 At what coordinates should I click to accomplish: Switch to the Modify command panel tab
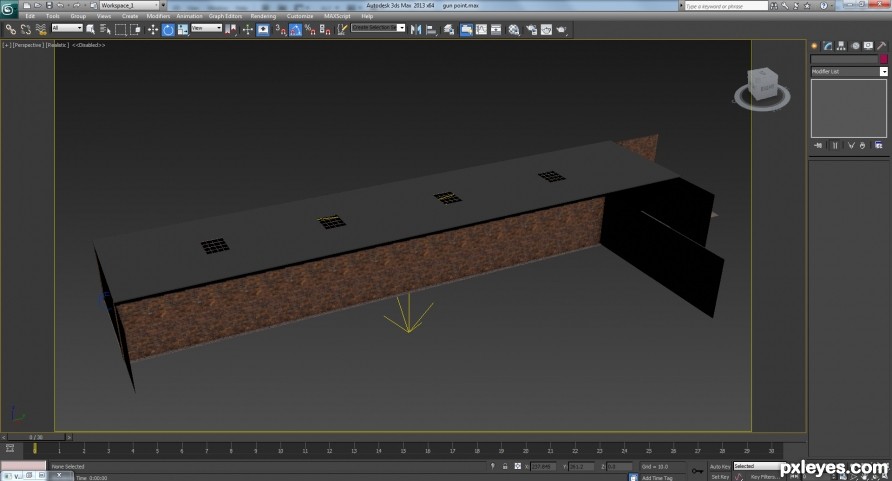(x=828, y=46)
